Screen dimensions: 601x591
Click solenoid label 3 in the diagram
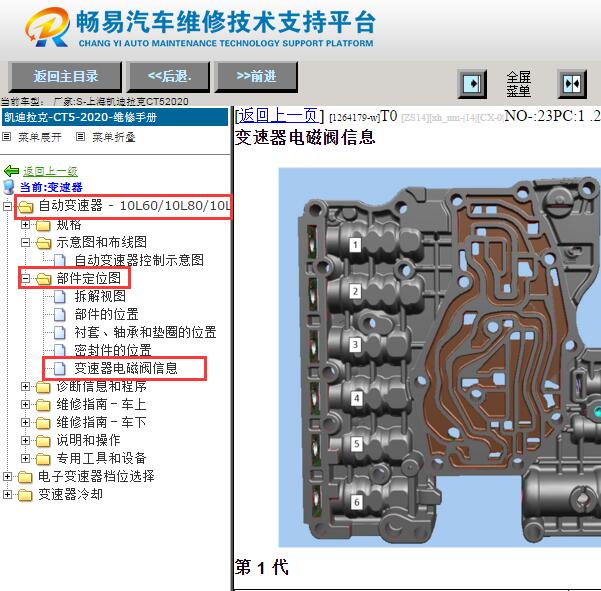pos(355,345)
